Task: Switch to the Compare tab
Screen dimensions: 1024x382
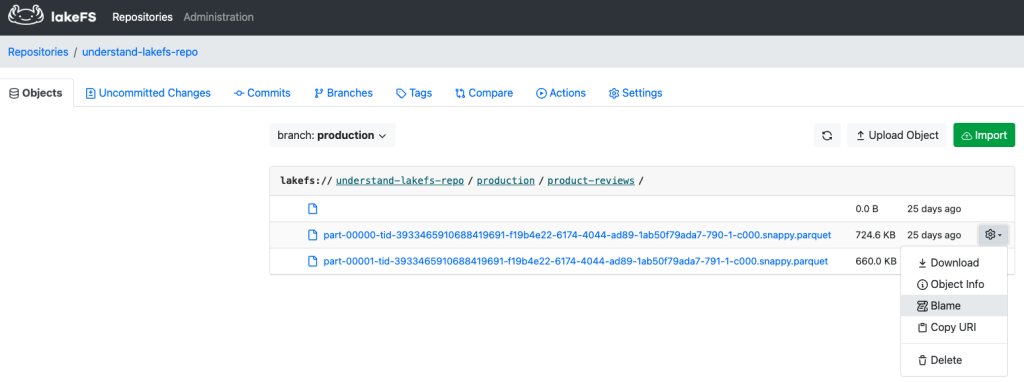Action: click(484, 93)
